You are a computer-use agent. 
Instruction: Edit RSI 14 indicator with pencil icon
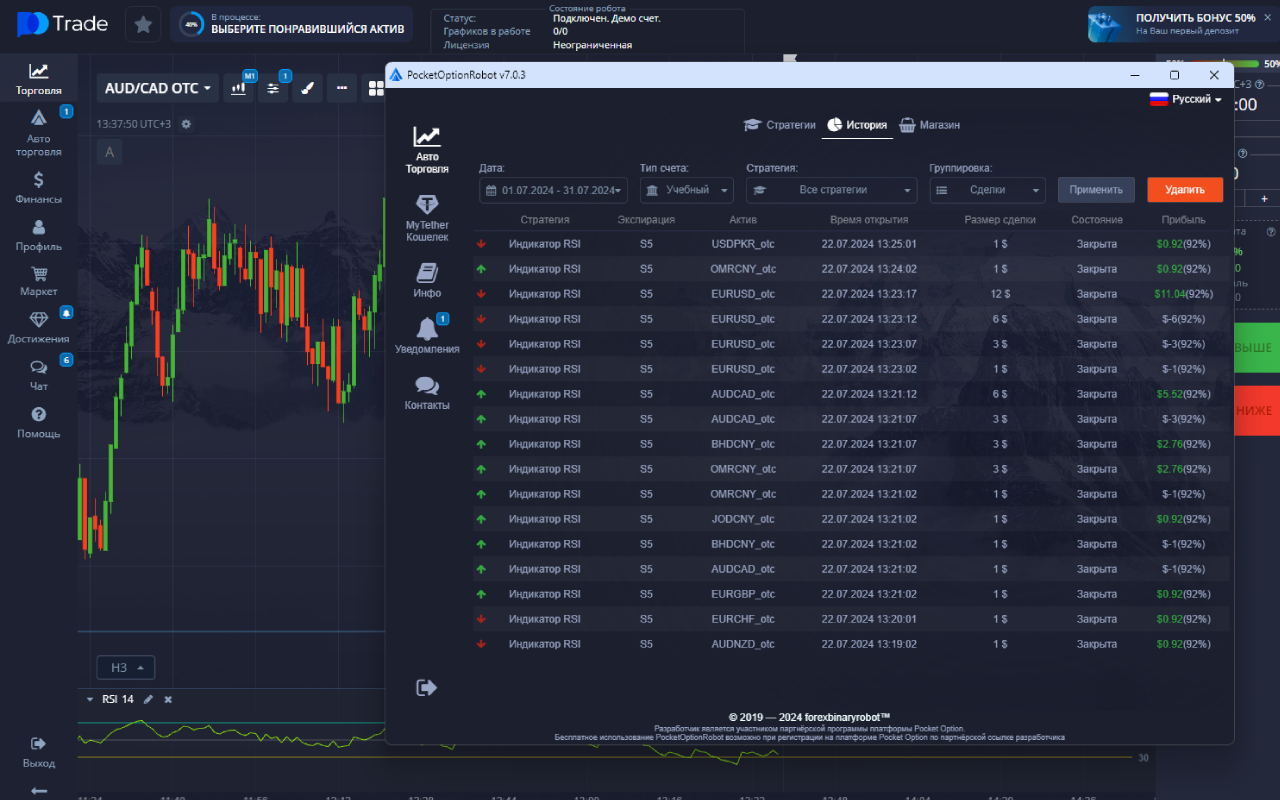tap(149, 699)
